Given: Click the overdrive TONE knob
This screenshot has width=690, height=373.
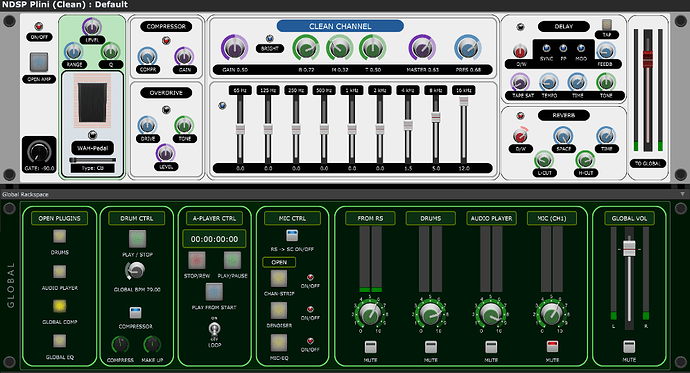Looking at the screenshot, I should (184, 125).
